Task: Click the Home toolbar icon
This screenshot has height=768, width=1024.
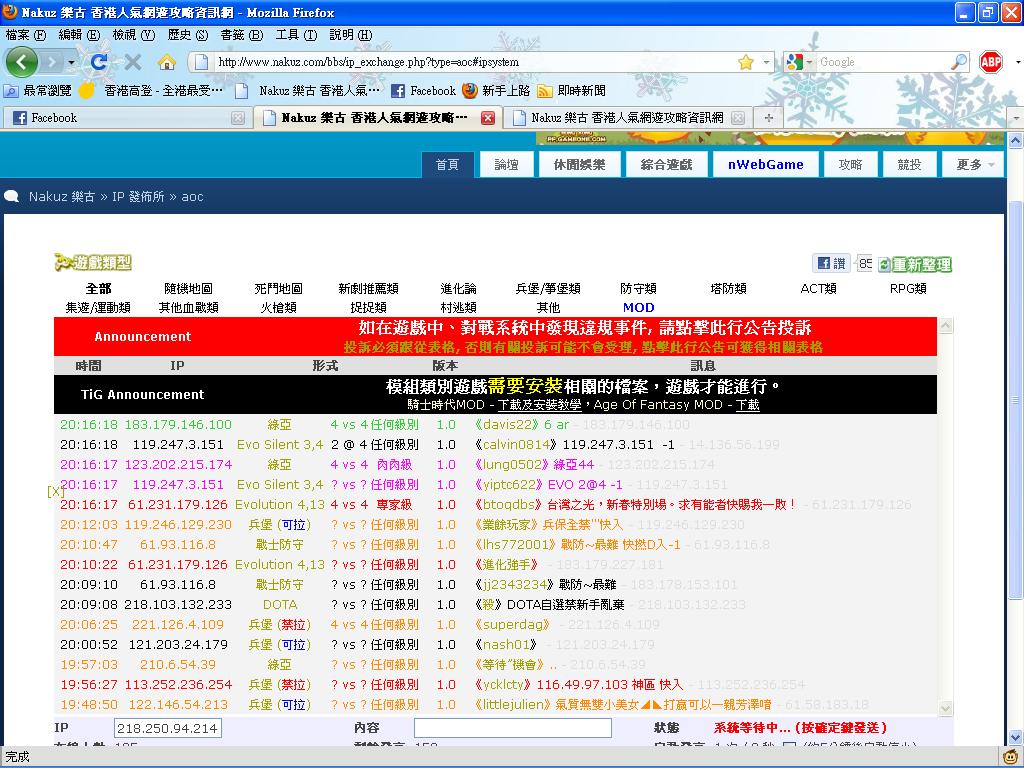Action: pyautogui.click(x=166, y=62)
